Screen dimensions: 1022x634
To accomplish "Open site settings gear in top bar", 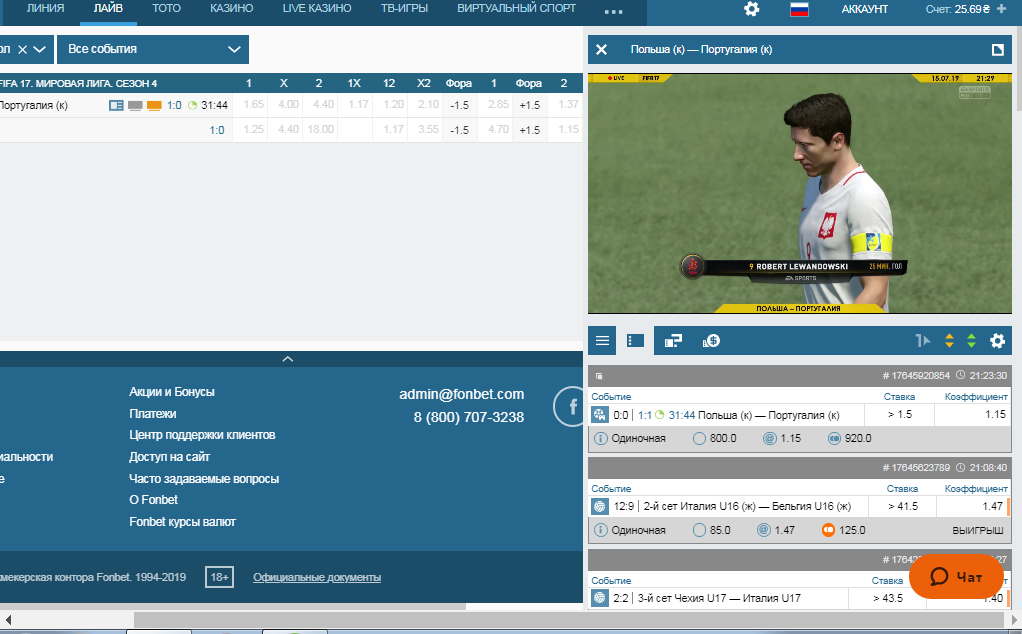I will pos(752,9).
